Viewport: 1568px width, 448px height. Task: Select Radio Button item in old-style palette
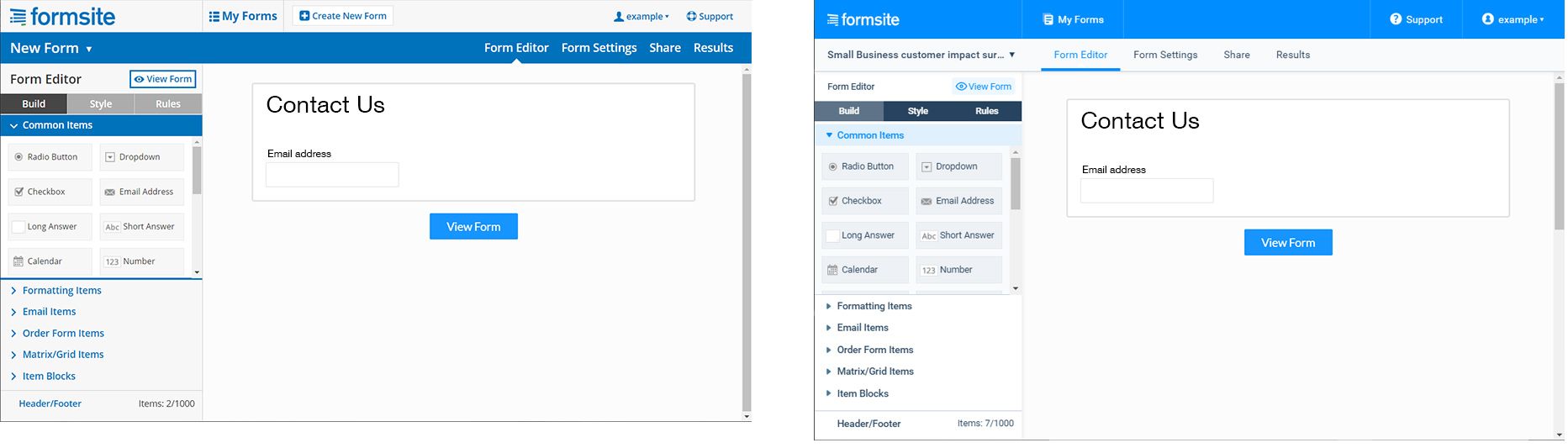coord(50,157)
